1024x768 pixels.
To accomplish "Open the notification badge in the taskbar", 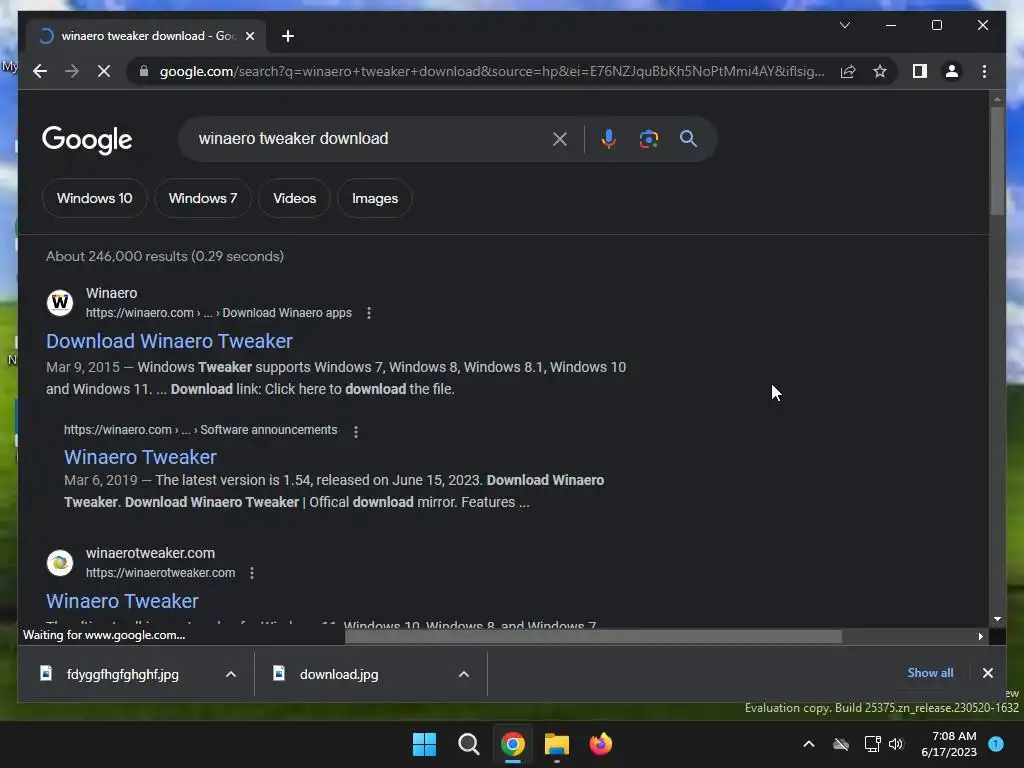I will pyautogui.click(x=996, y=744).
